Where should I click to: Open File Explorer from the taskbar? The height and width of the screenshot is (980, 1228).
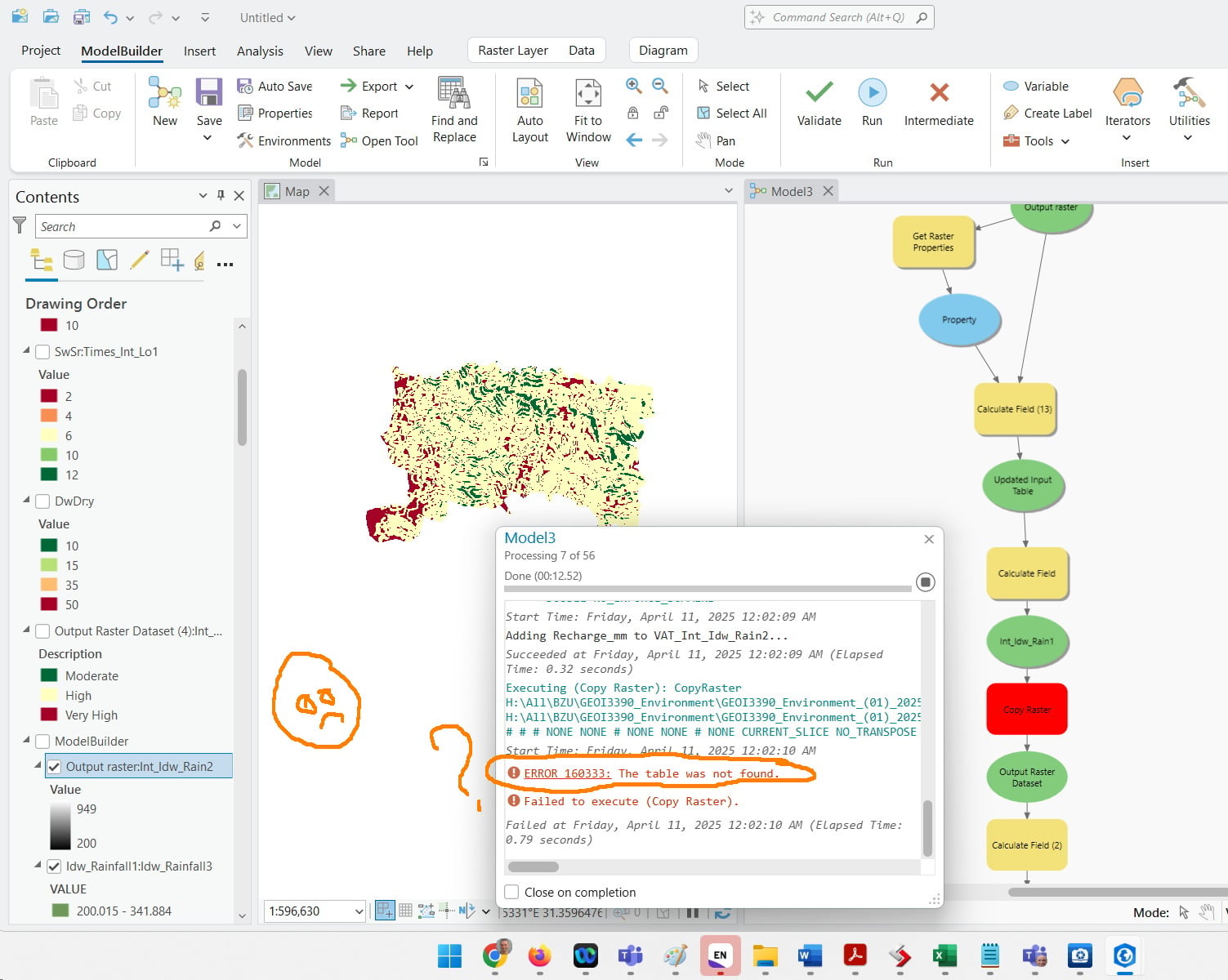(765, 955)
